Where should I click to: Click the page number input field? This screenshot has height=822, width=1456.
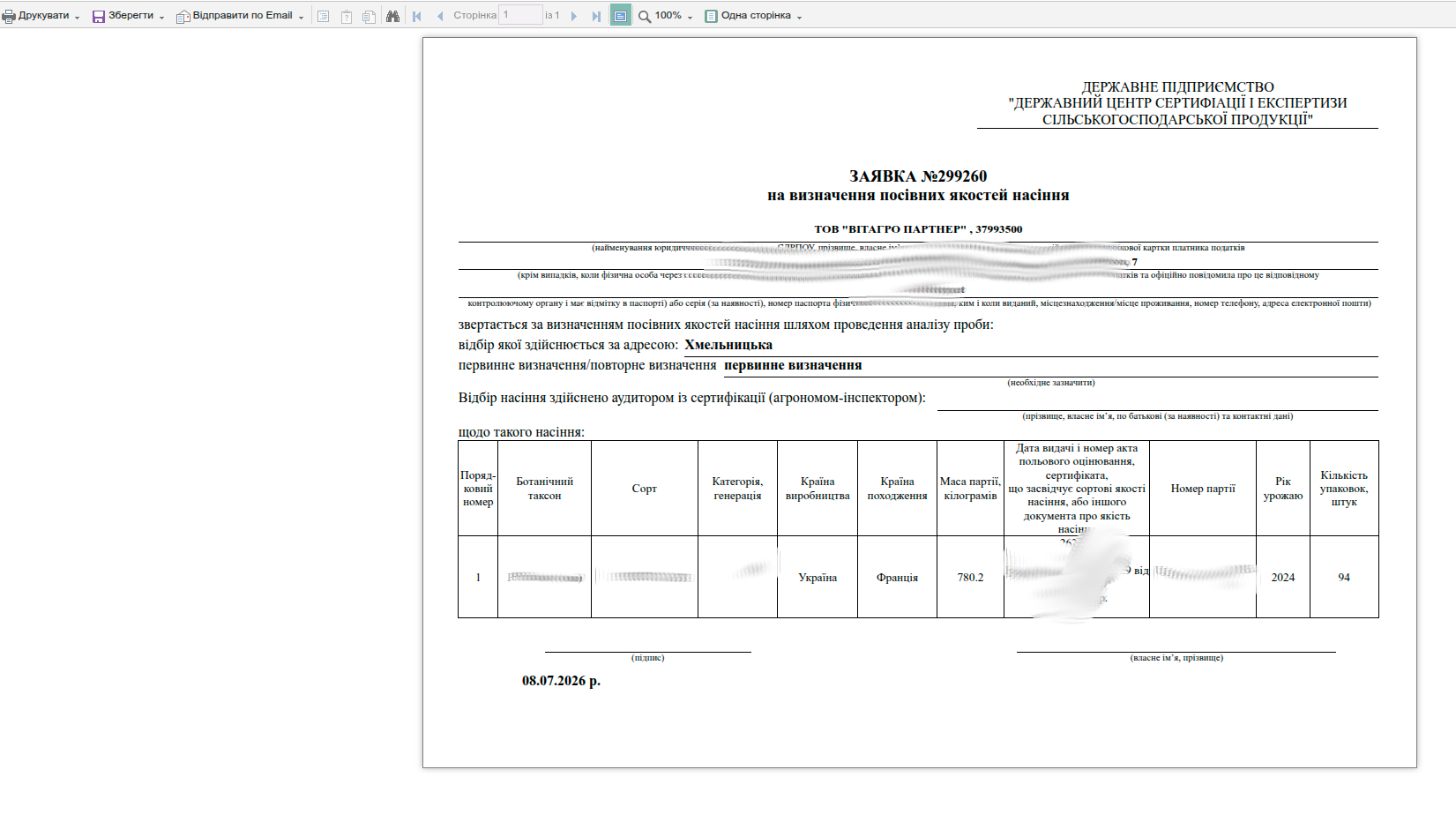coord(520,15)
